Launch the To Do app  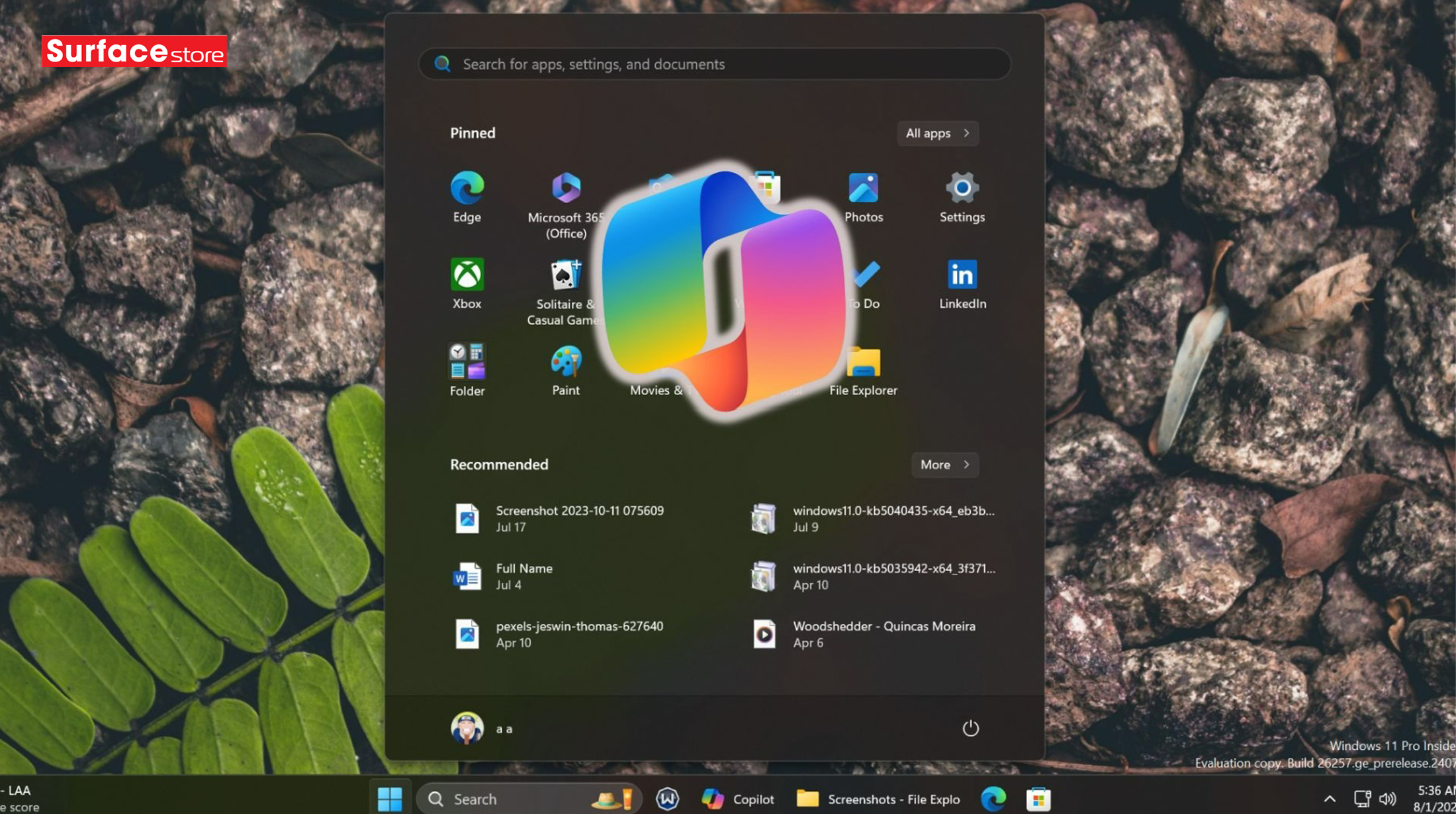click(x=863, y=278)
